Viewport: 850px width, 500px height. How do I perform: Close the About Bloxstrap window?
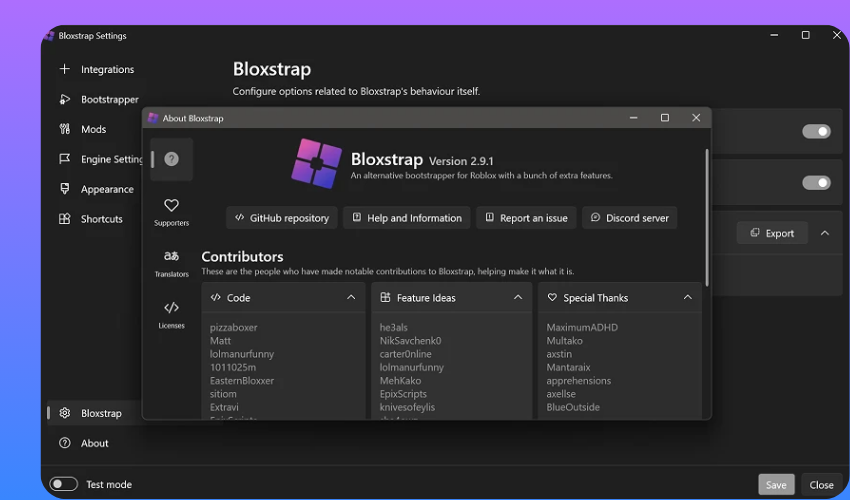click(x=696, y=118)
